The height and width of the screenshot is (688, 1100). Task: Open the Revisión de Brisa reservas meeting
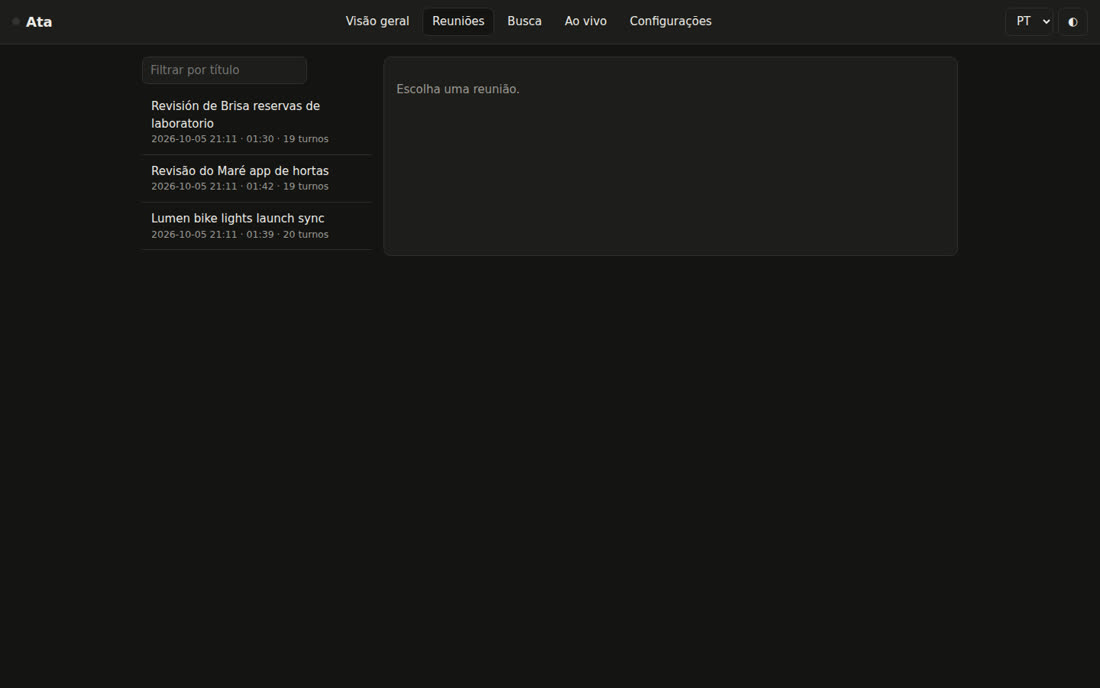[x=257, y=121]
